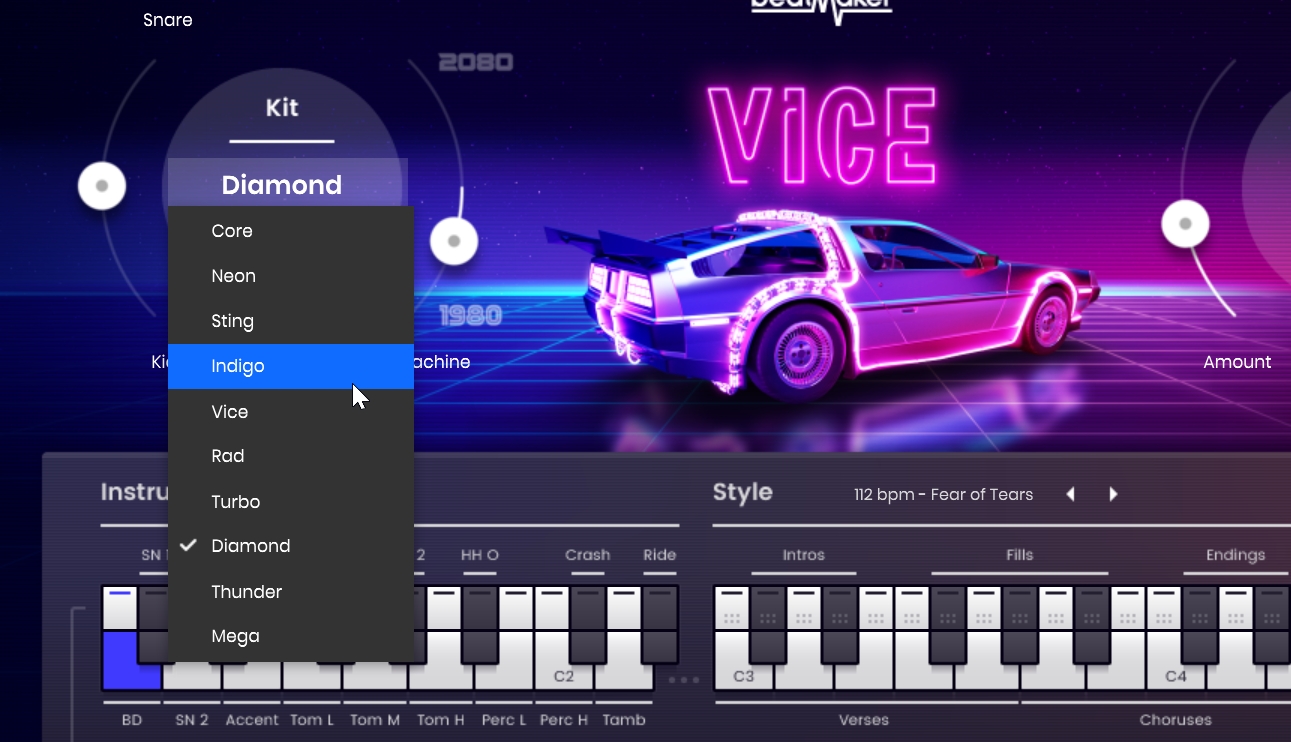Click the Fills section label

1020,555
